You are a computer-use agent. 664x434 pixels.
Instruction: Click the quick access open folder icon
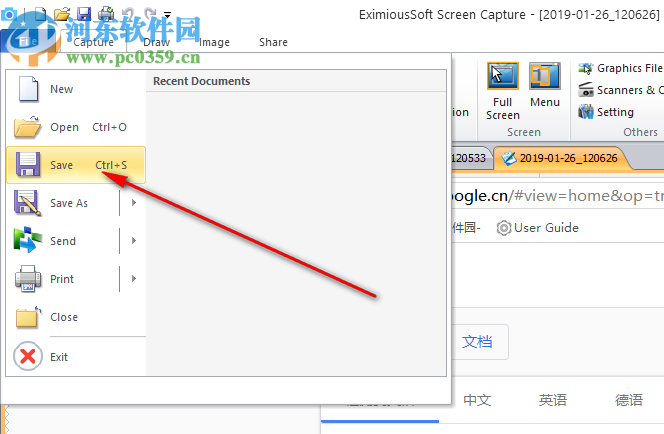pyautogui.click(x=62, y=14)
